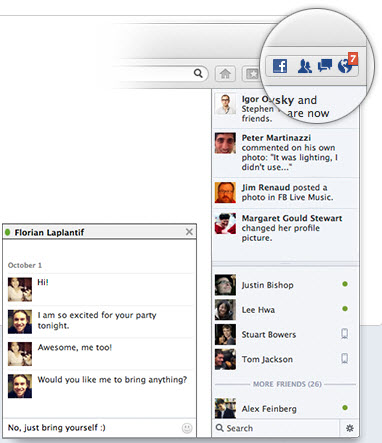Click Lee Hwa's green online dot

(x=345, y=309)
